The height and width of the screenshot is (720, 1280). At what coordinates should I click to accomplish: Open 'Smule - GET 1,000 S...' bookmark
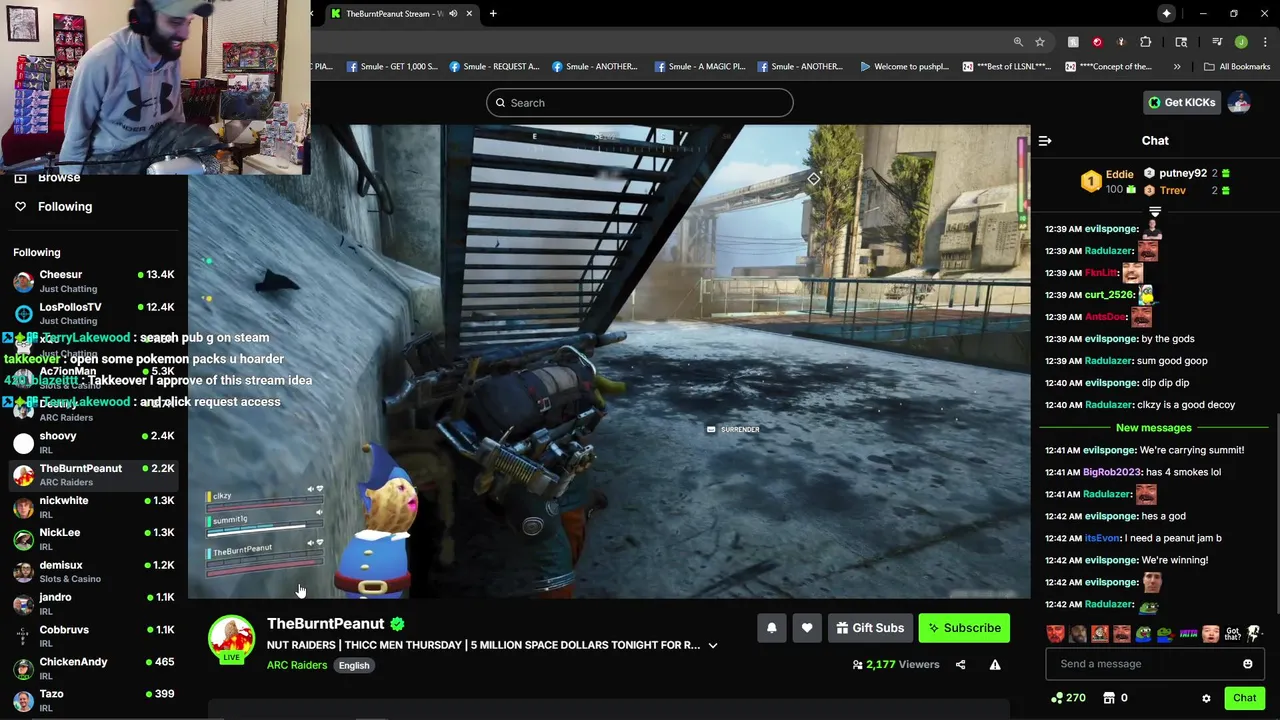(x=392, y=66)
